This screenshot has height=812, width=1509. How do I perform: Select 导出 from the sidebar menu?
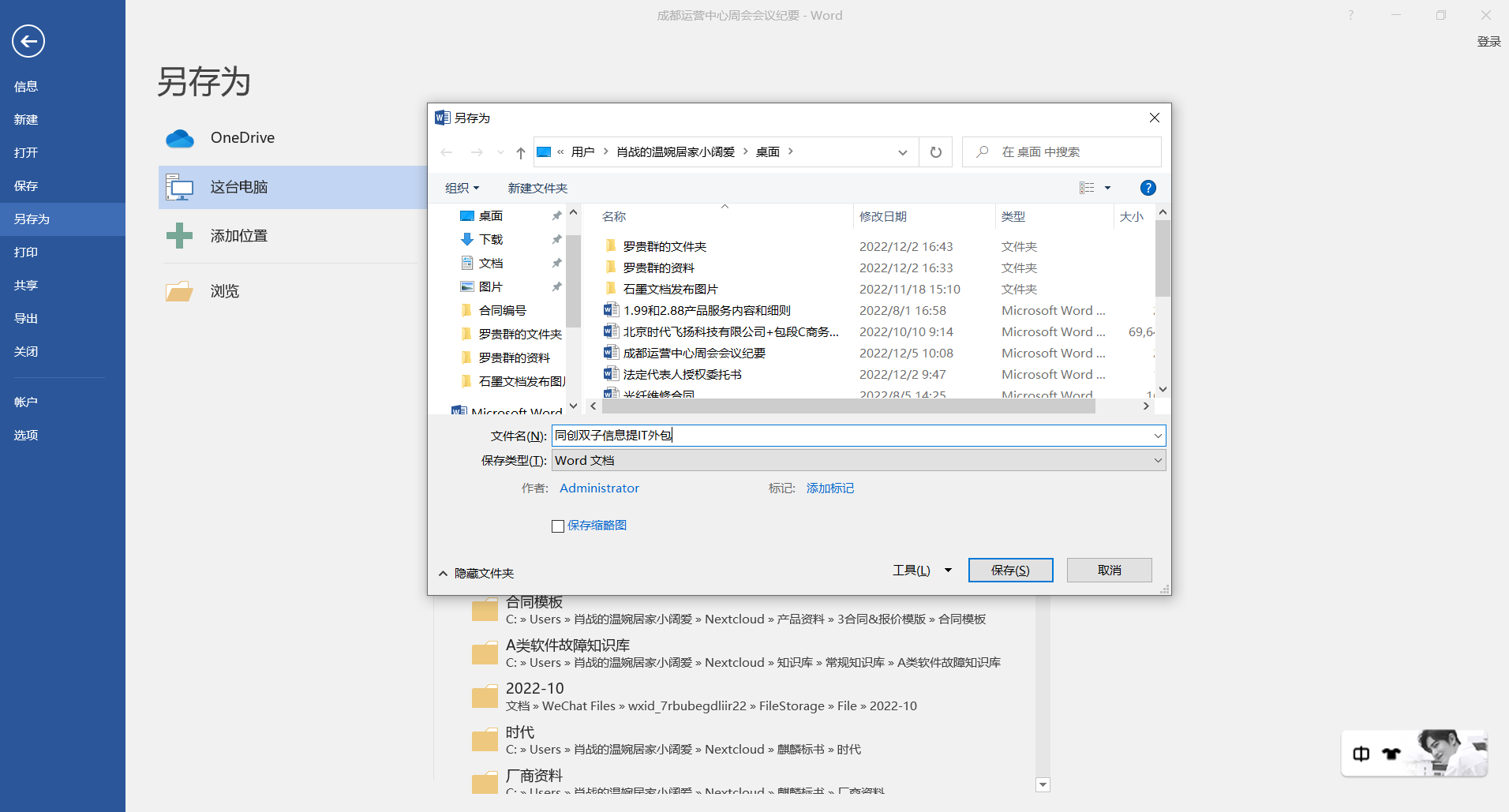(25, 318)
